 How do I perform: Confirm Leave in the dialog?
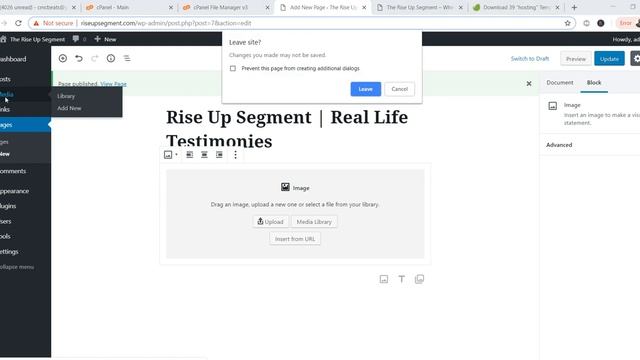[x=365, y=89]
